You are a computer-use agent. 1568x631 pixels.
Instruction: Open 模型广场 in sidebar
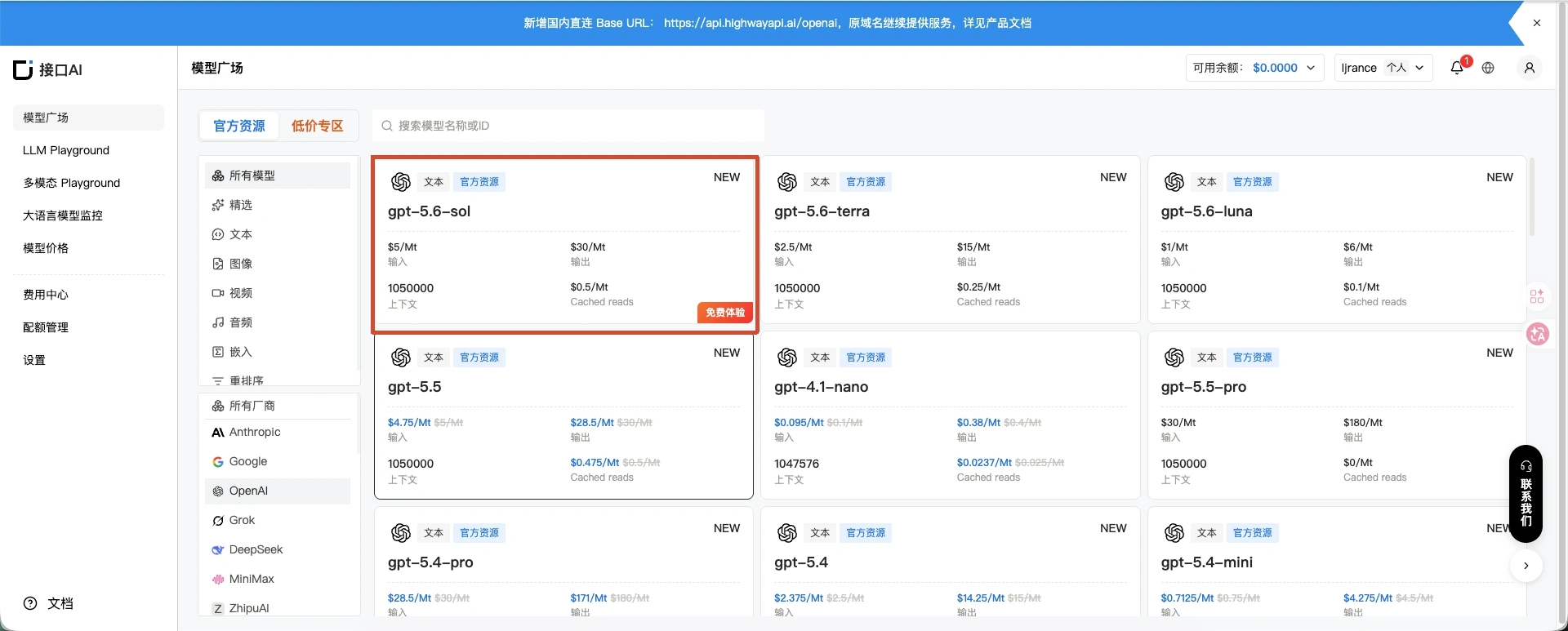[x=88, y=118]
